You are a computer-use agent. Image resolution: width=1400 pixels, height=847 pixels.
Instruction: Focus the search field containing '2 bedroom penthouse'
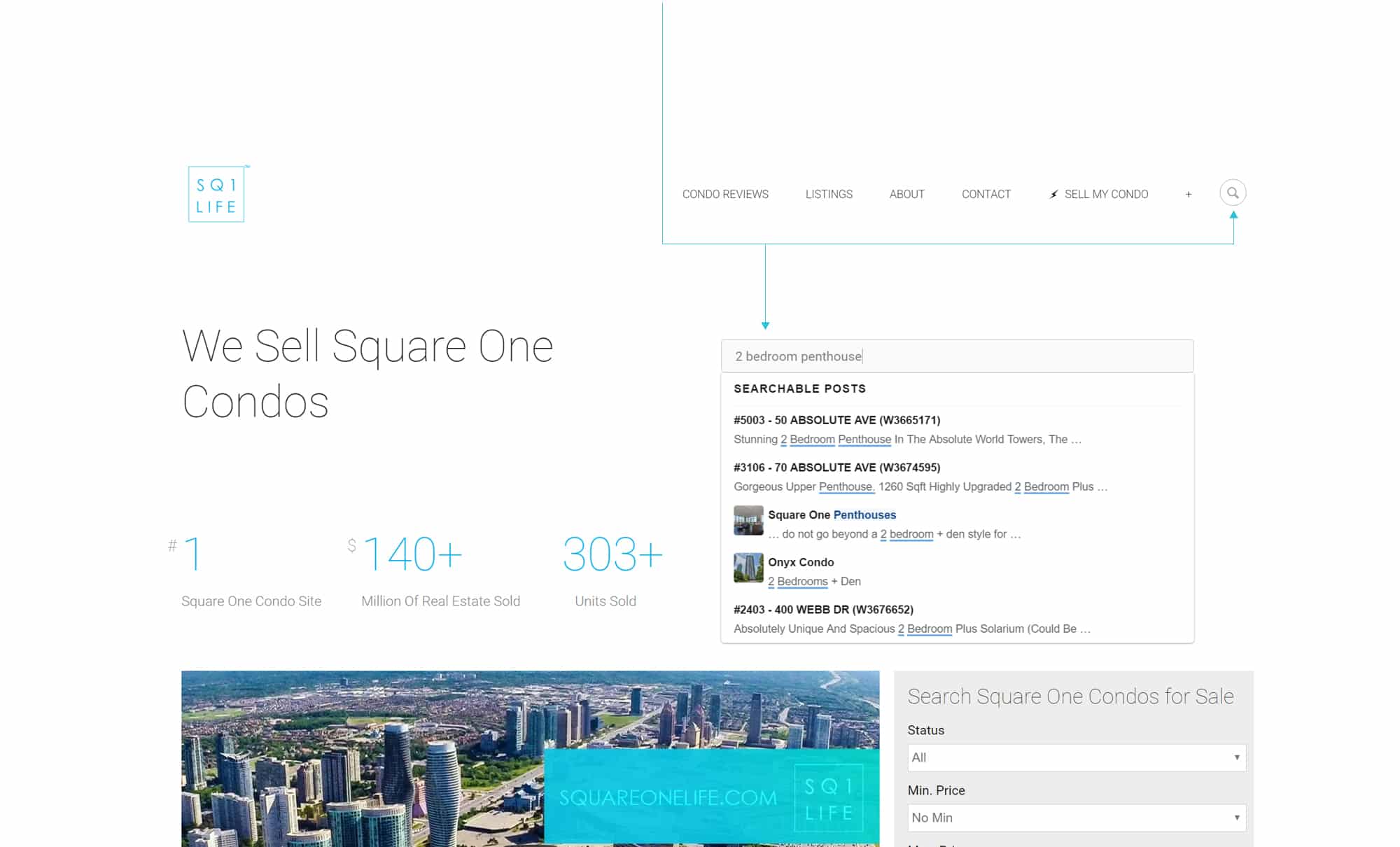tap(957, 356)
